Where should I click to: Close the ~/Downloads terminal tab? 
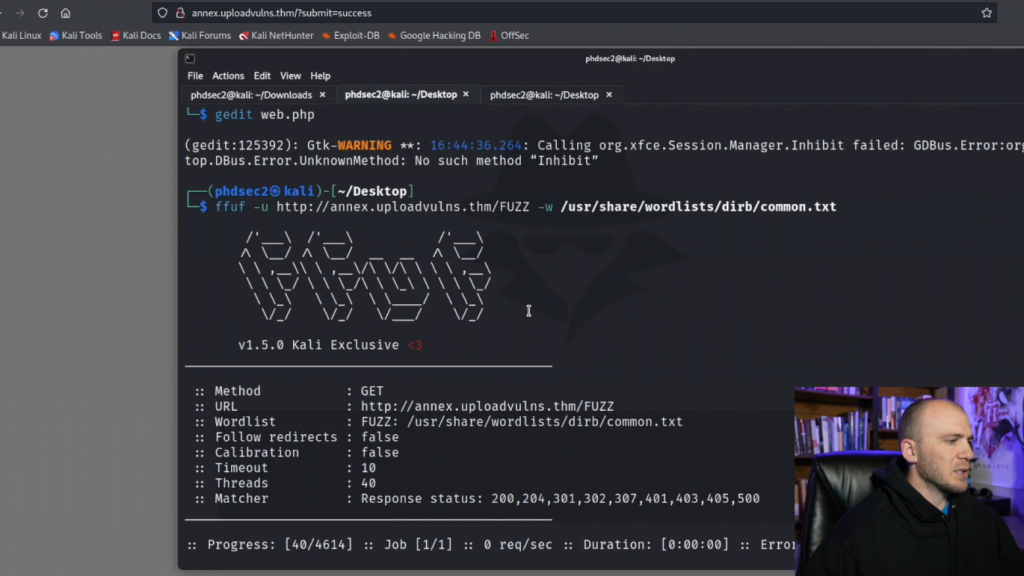tap(322, 95)
